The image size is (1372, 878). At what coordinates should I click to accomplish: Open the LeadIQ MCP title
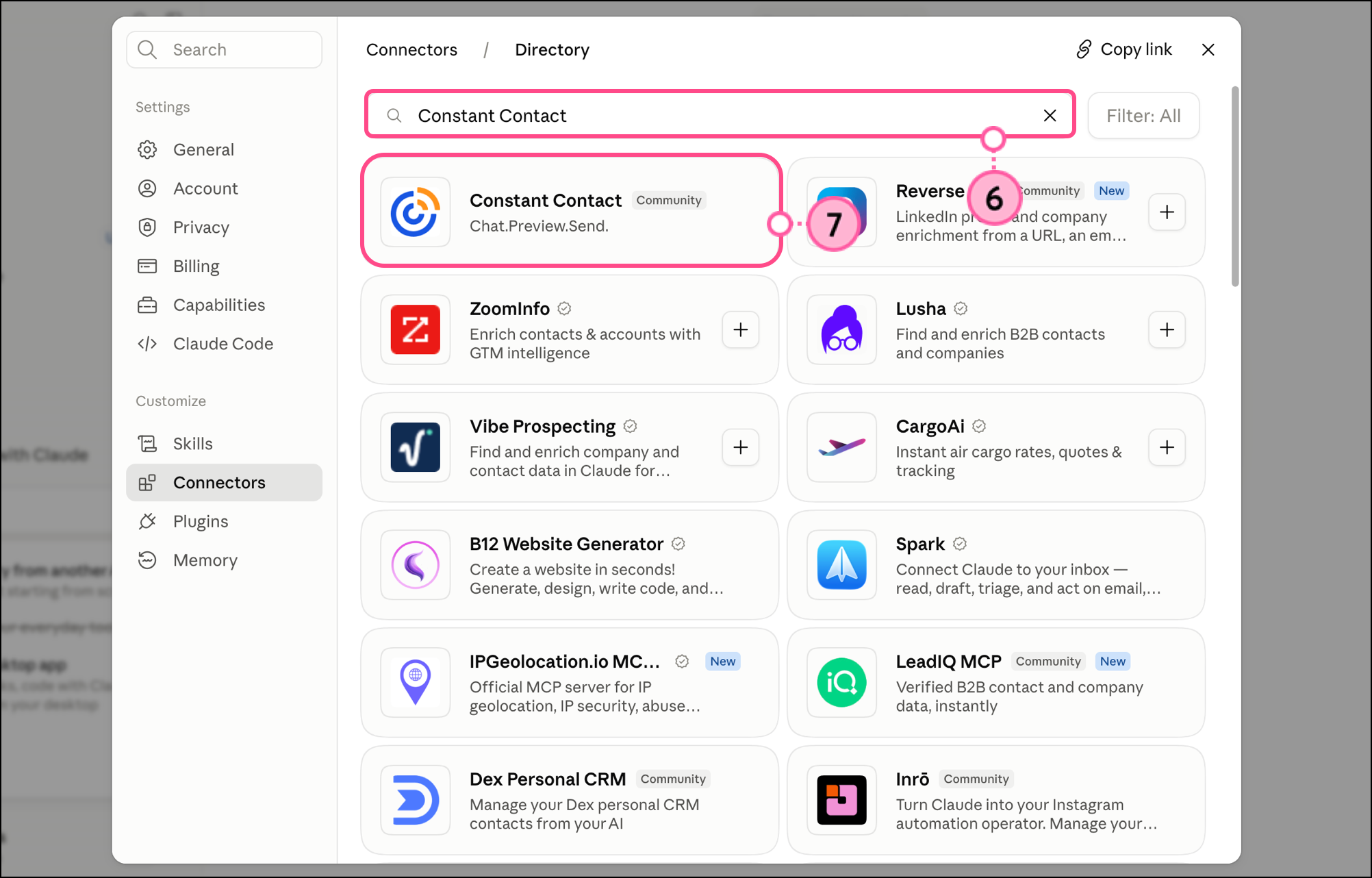click(948, 662)
